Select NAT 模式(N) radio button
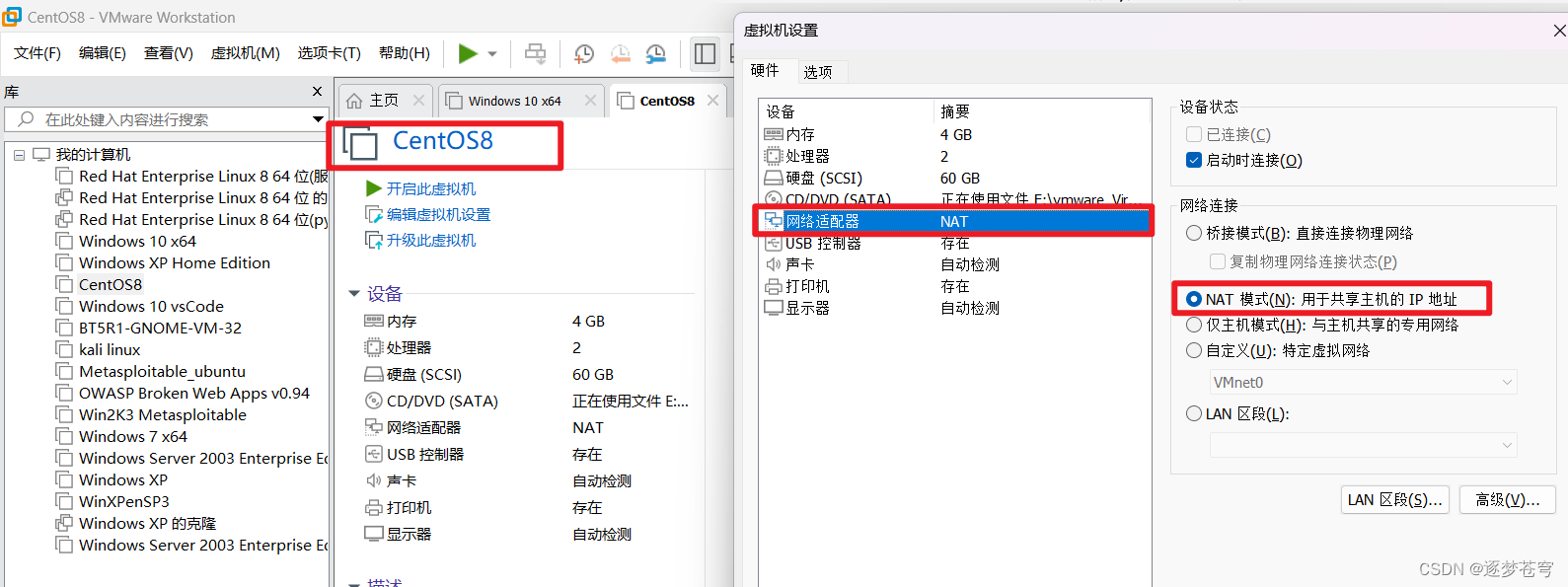Image resolution: width=1568 pixels, height=587 pixels. coord(1194,299)
